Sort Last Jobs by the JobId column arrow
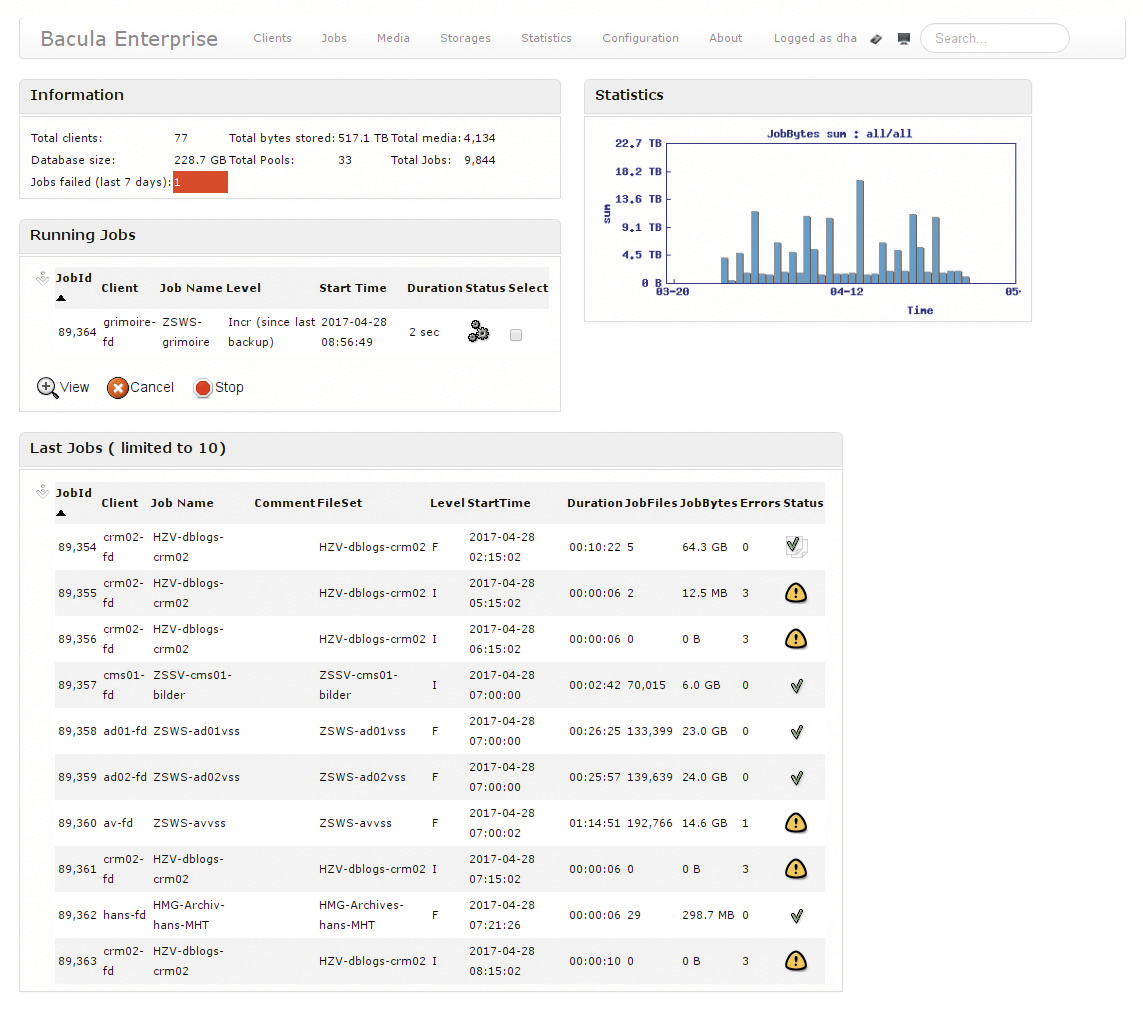1143x1013 pixels. pos(61,512)
